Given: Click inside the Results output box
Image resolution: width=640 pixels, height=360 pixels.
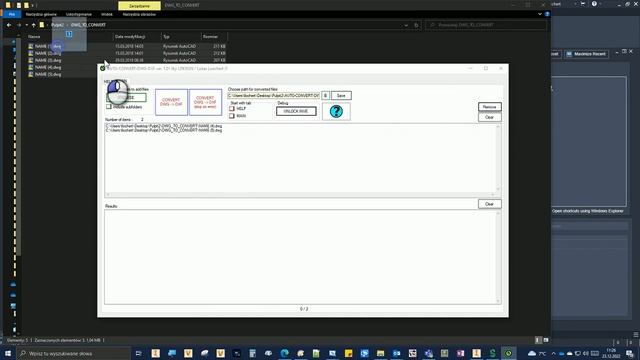Looking at the screenshot, I should coord(300,257).
